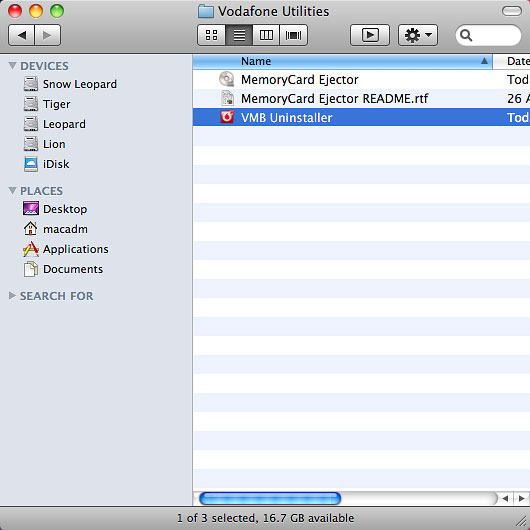530x530 pixels.
Task: Open the Action gear menu
Action: coord(418,35)
